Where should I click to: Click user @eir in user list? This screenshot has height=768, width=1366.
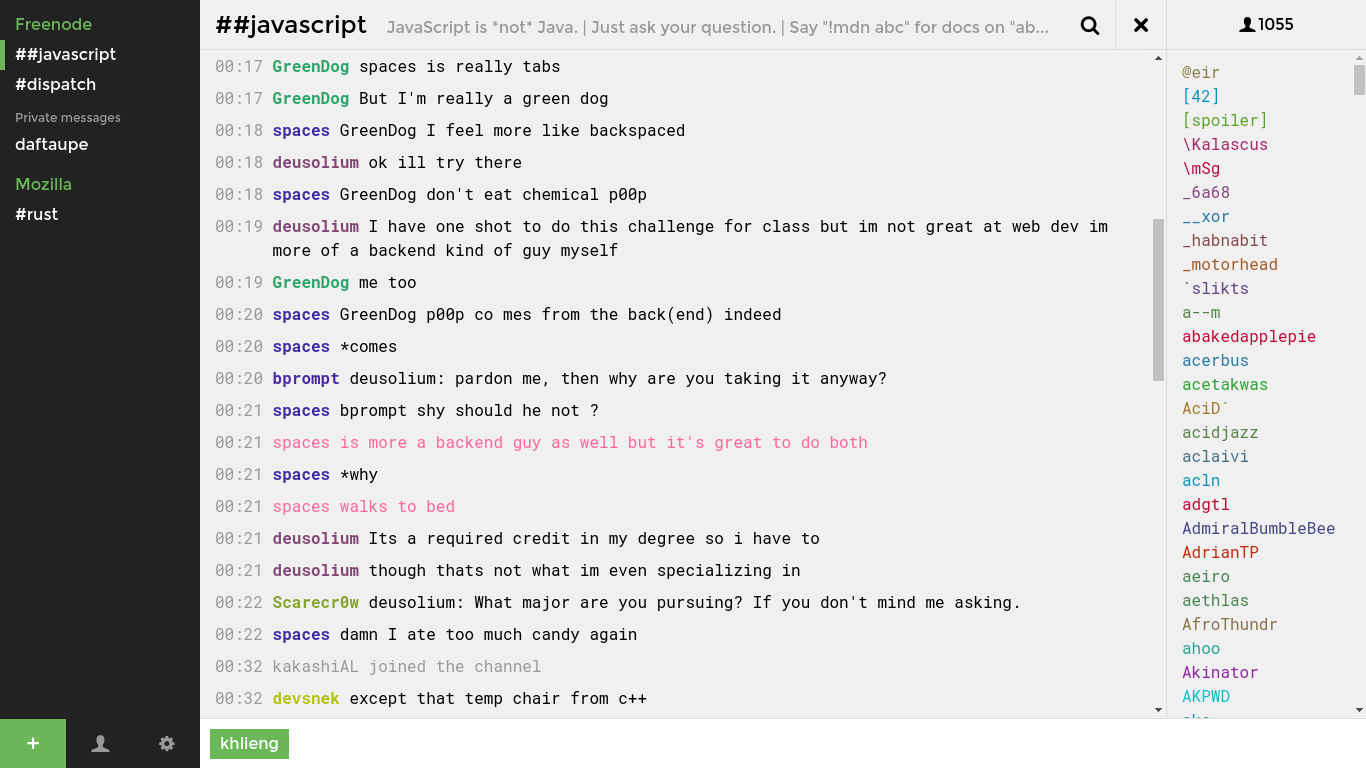1201,72
